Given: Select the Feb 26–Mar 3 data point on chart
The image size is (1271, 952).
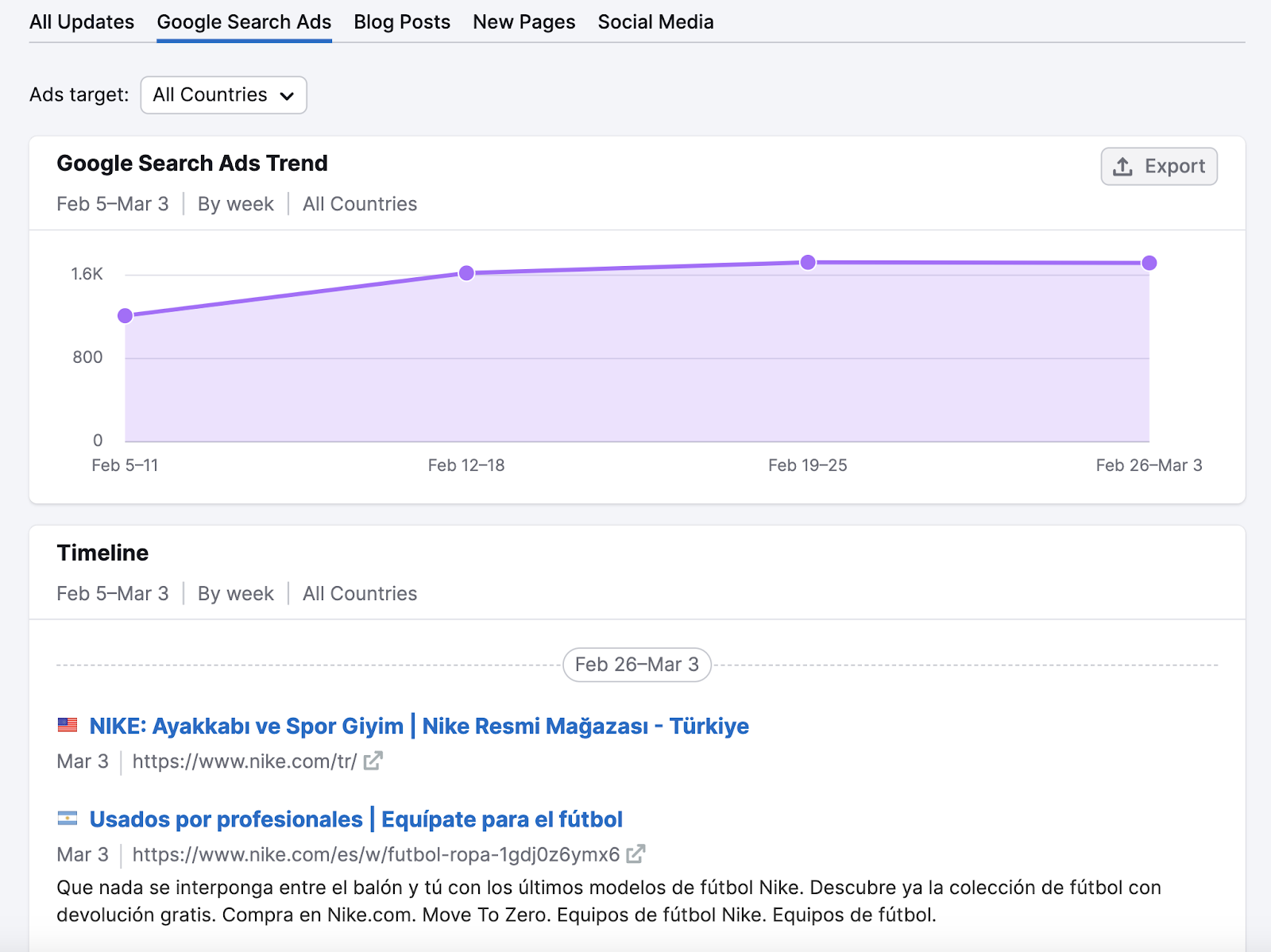Looking at the screenshot, I should click(1149, 263).
